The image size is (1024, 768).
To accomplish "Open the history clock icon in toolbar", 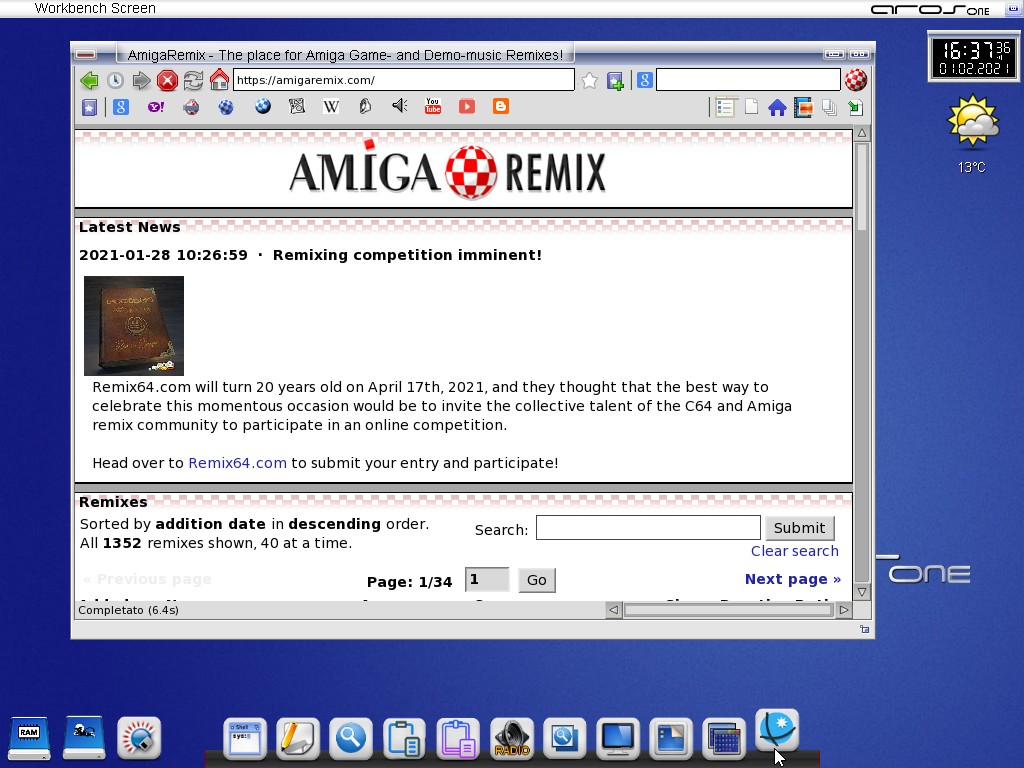I will coord(115,81).
